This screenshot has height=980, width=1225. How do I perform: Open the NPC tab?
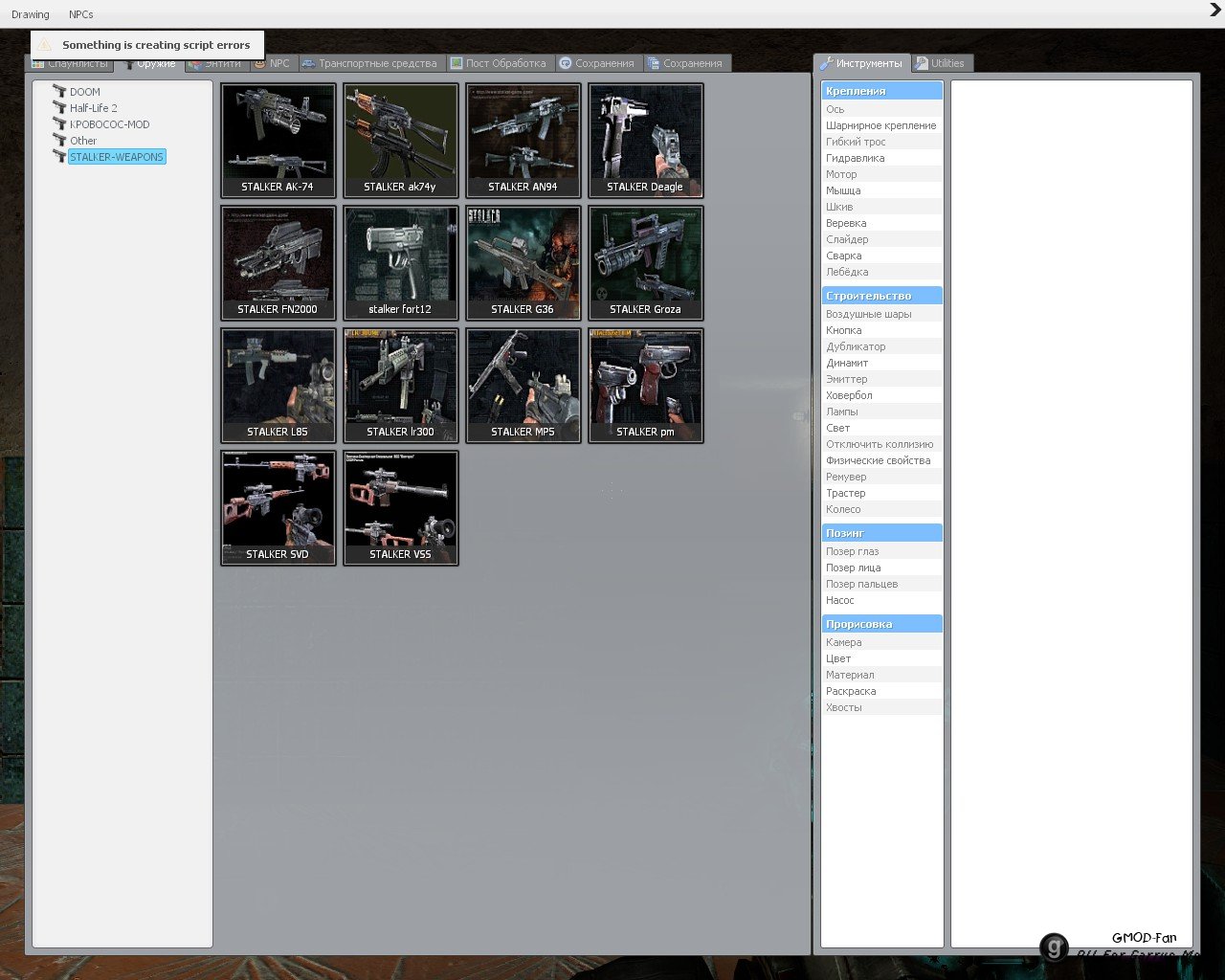click(x=273, y=63)
